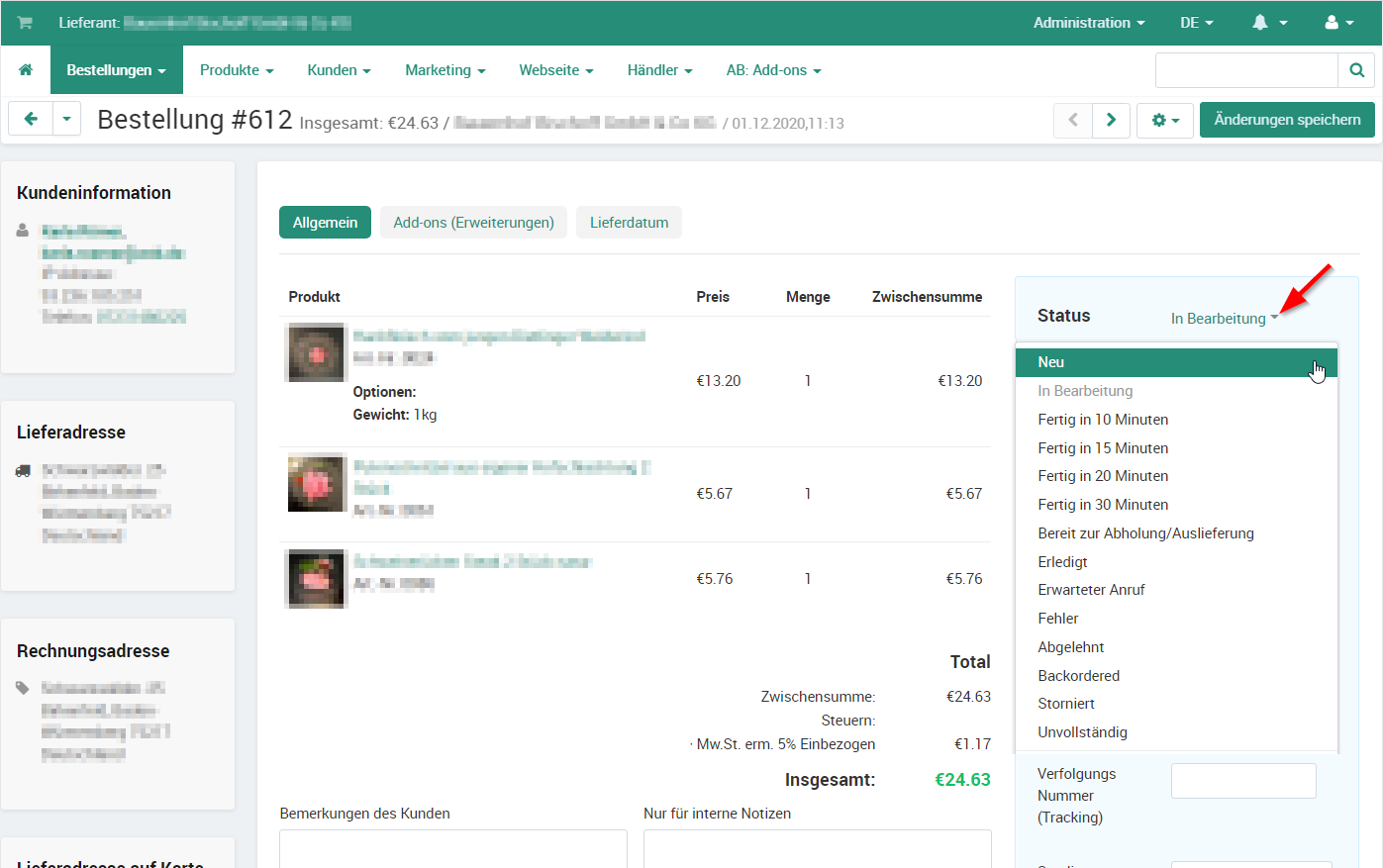Click the delivery truck icon
Viewport: 1383px width, 868px height.
pos(23,470)
